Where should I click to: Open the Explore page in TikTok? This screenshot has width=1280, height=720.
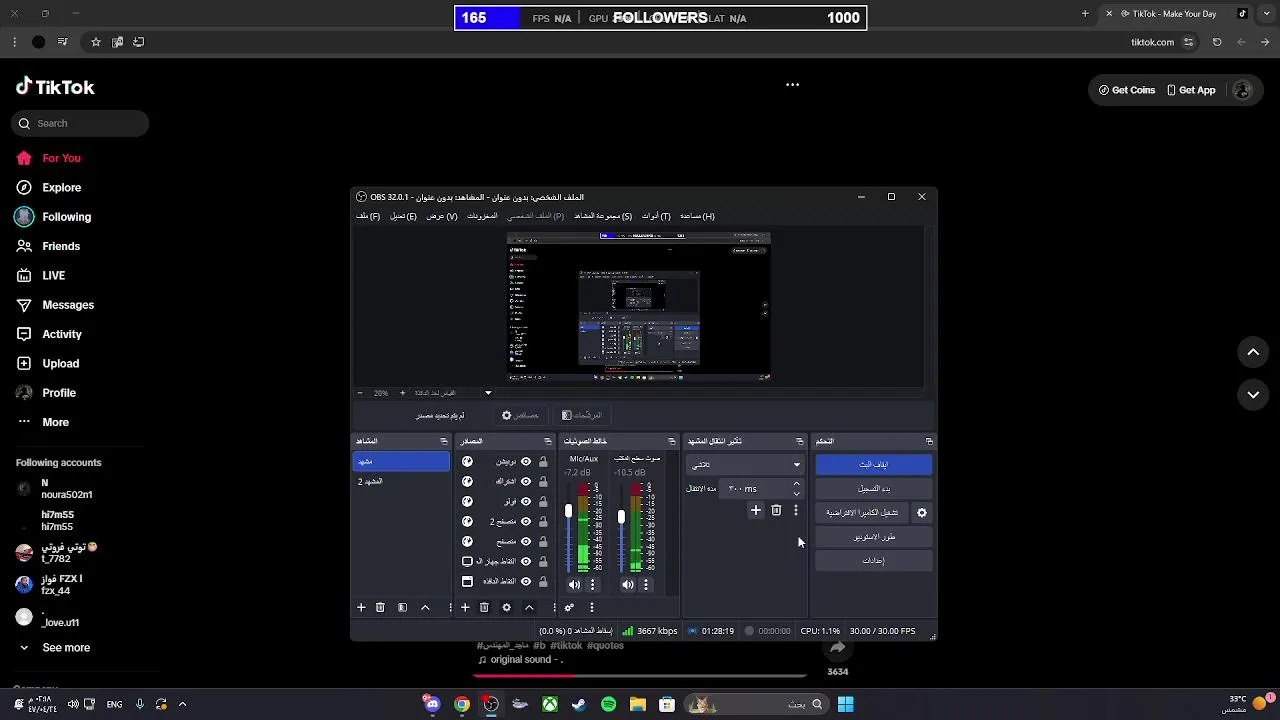(x=48, y=187)
